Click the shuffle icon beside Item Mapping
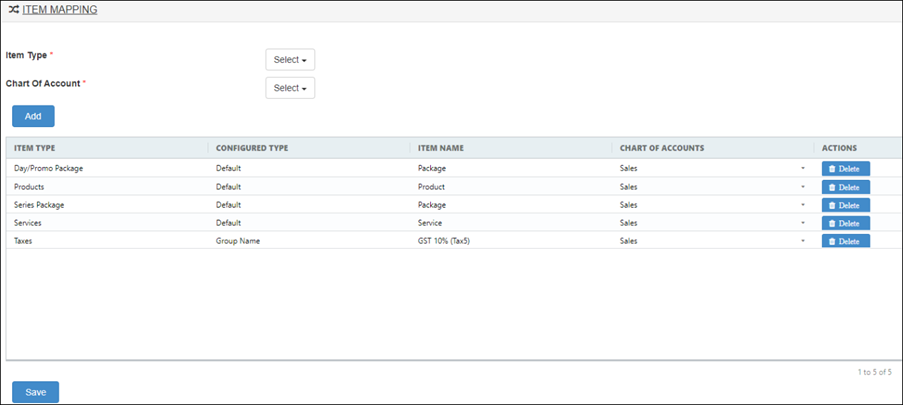The width and height of the screenshot is (903, 405). pos(14,10)
